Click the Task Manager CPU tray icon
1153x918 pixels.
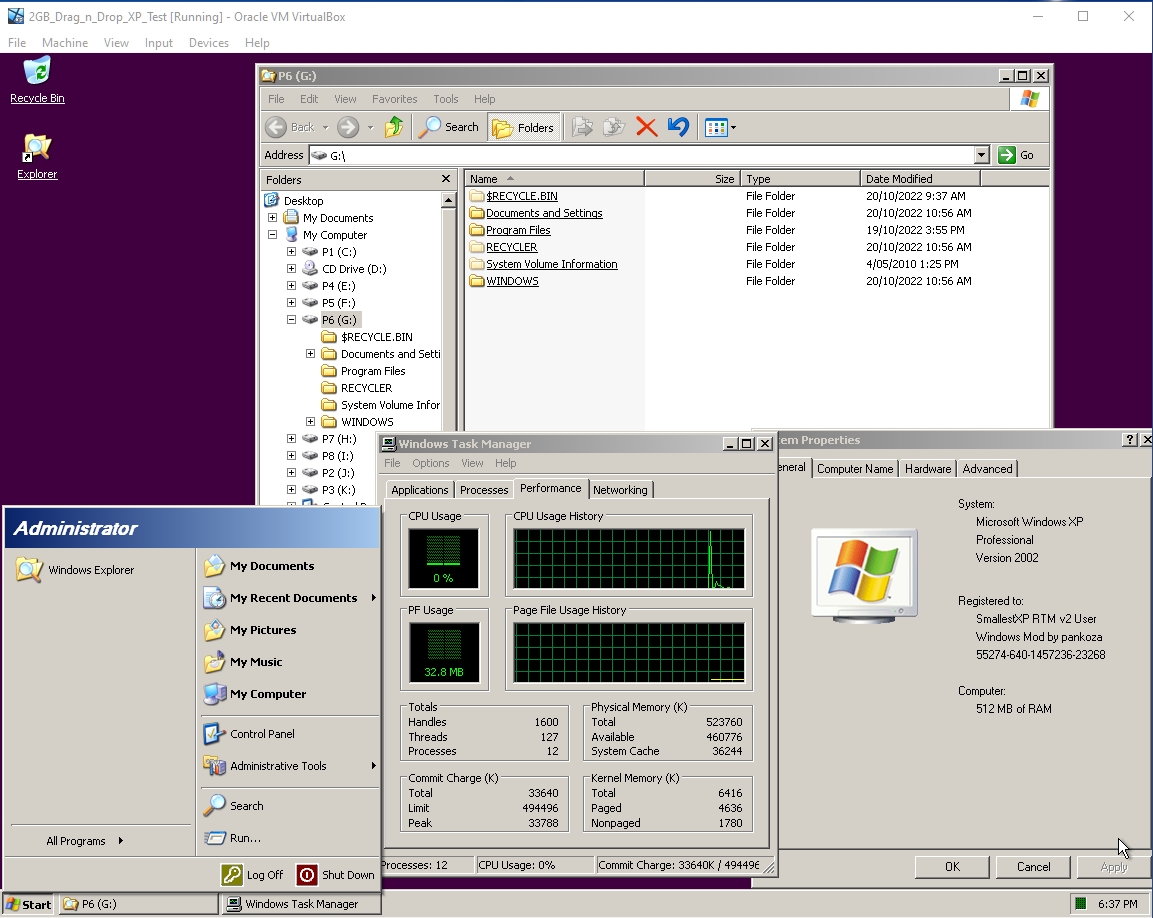1080,903
